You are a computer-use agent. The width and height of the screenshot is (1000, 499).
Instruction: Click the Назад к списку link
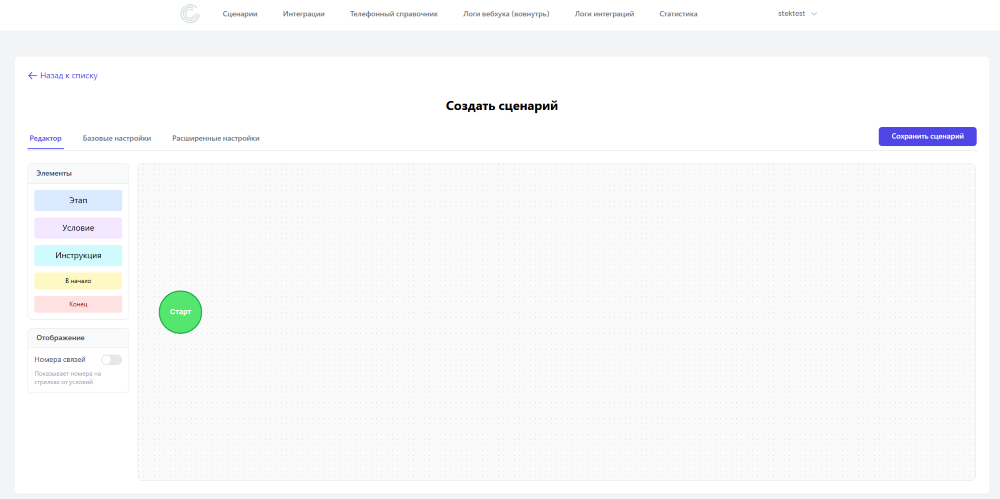[x=69, y=75]
